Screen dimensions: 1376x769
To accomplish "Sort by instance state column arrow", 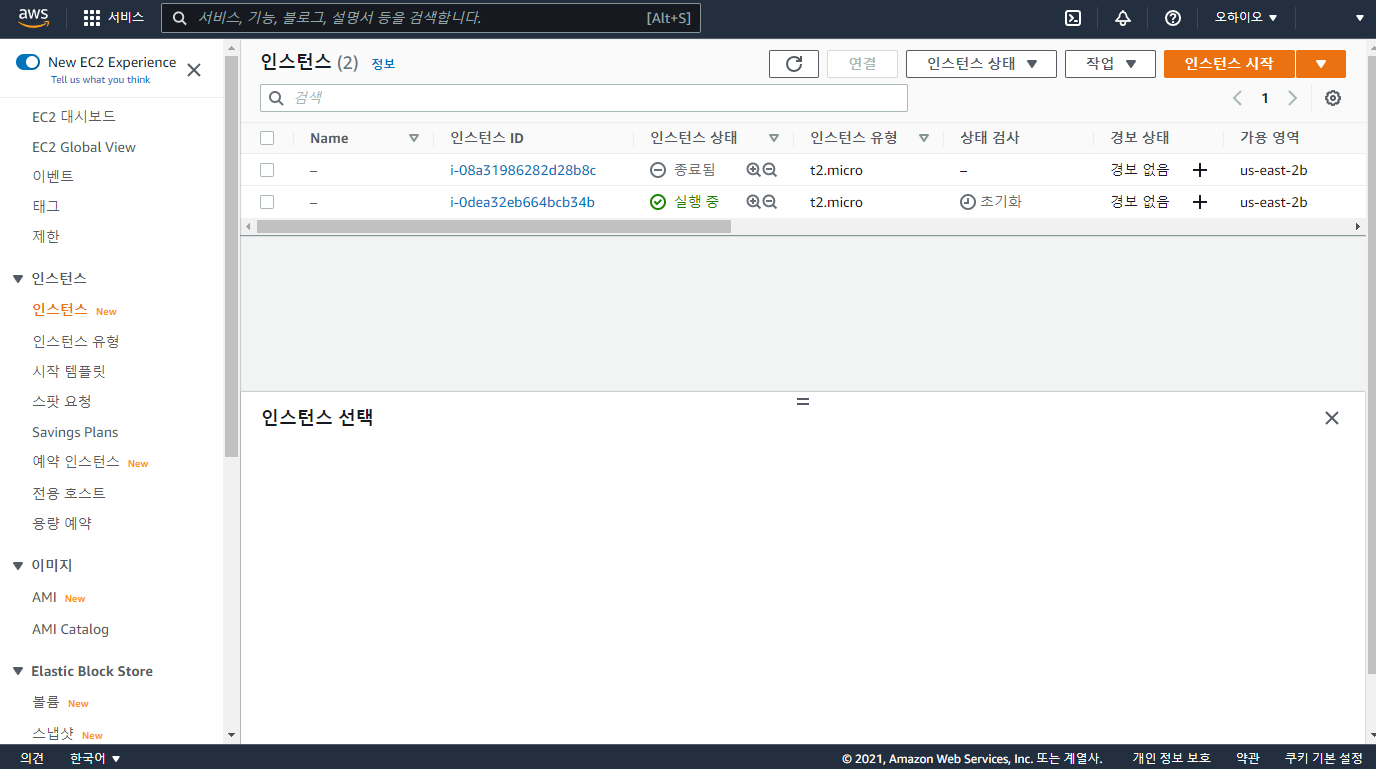I will 774,138.
